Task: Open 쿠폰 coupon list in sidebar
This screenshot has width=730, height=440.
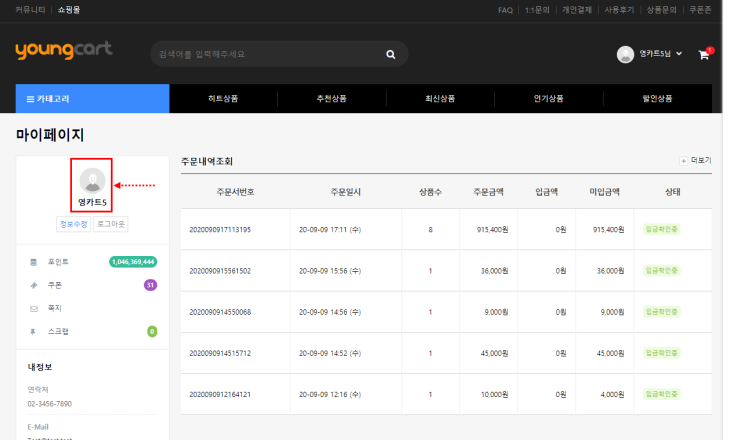Action: coord(92,285)
